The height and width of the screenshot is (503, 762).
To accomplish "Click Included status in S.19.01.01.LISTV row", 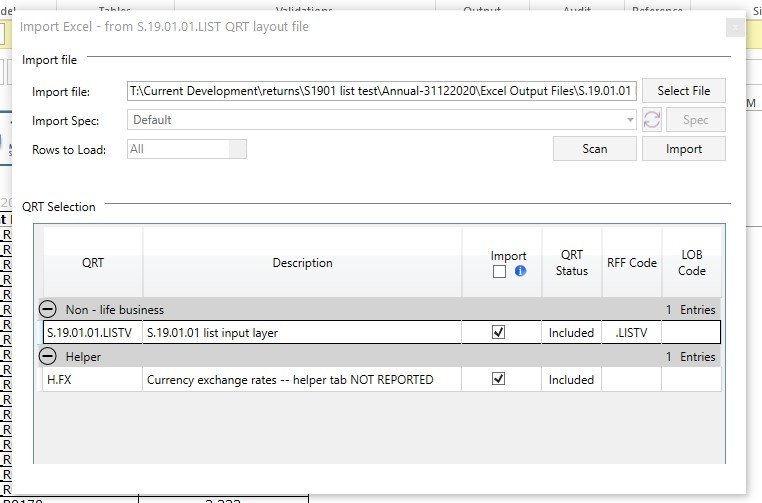I will point(572,332).
